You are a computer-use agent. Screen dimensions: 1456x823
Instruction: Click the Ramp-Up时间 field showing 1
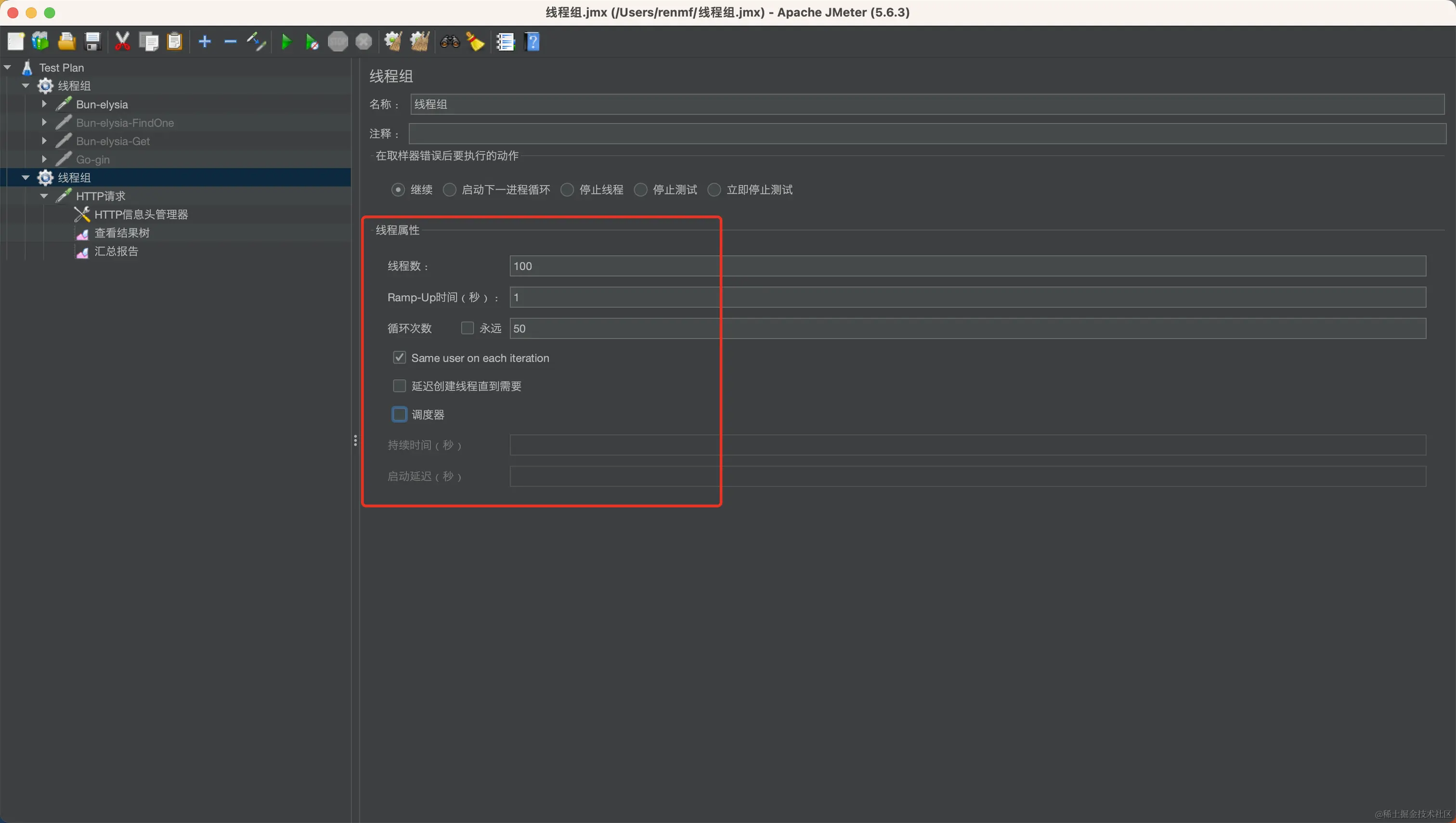click(x=968, y=297)
